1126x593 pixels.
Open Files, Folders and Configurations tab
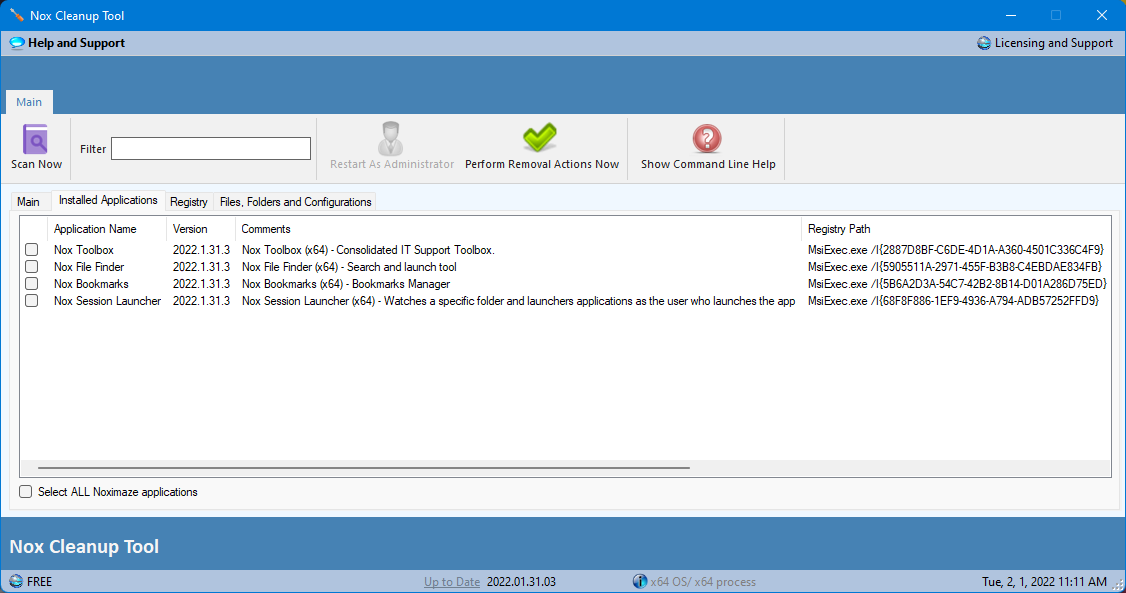point(295,202)
